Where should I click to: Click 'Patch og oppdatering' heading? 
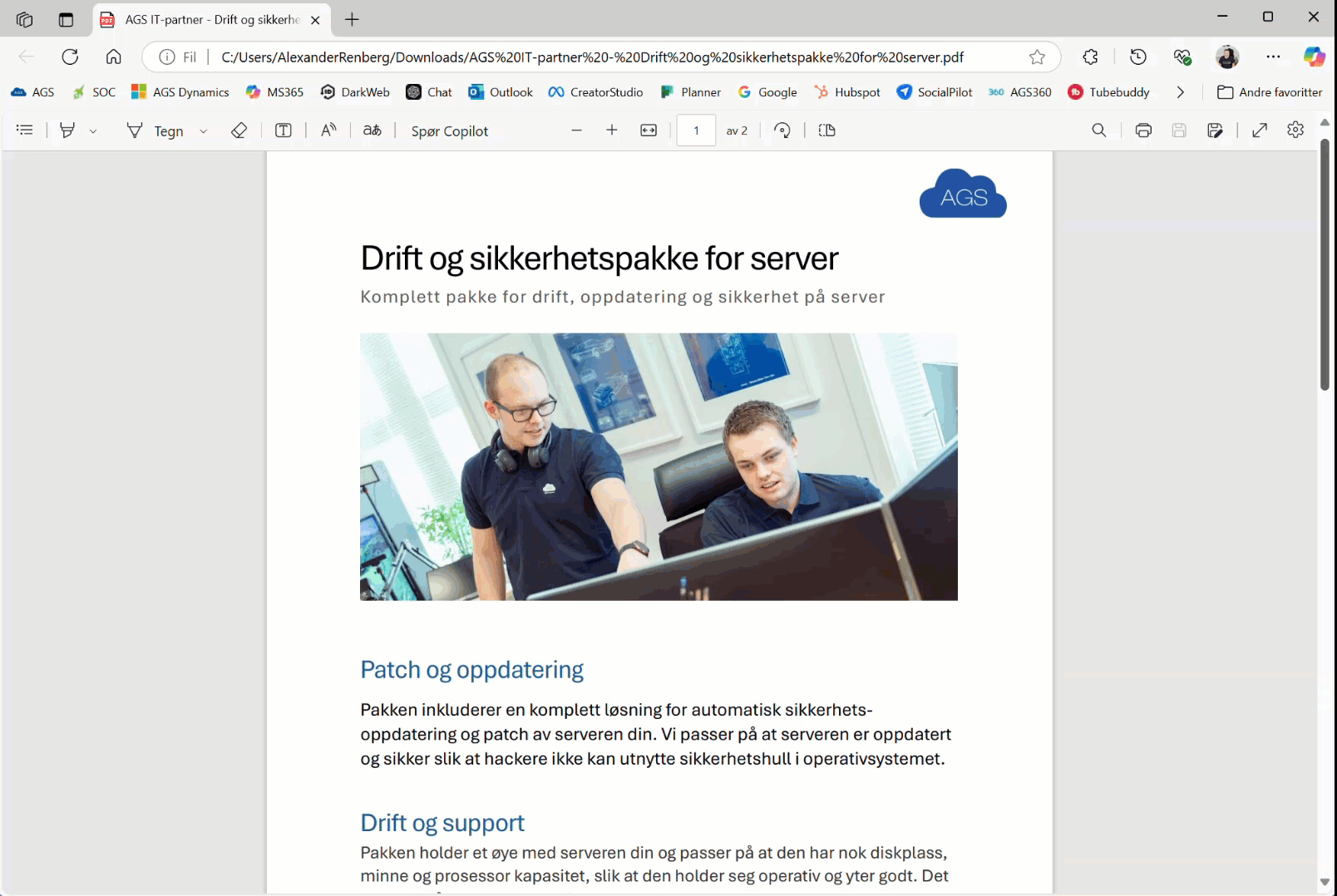471,670
